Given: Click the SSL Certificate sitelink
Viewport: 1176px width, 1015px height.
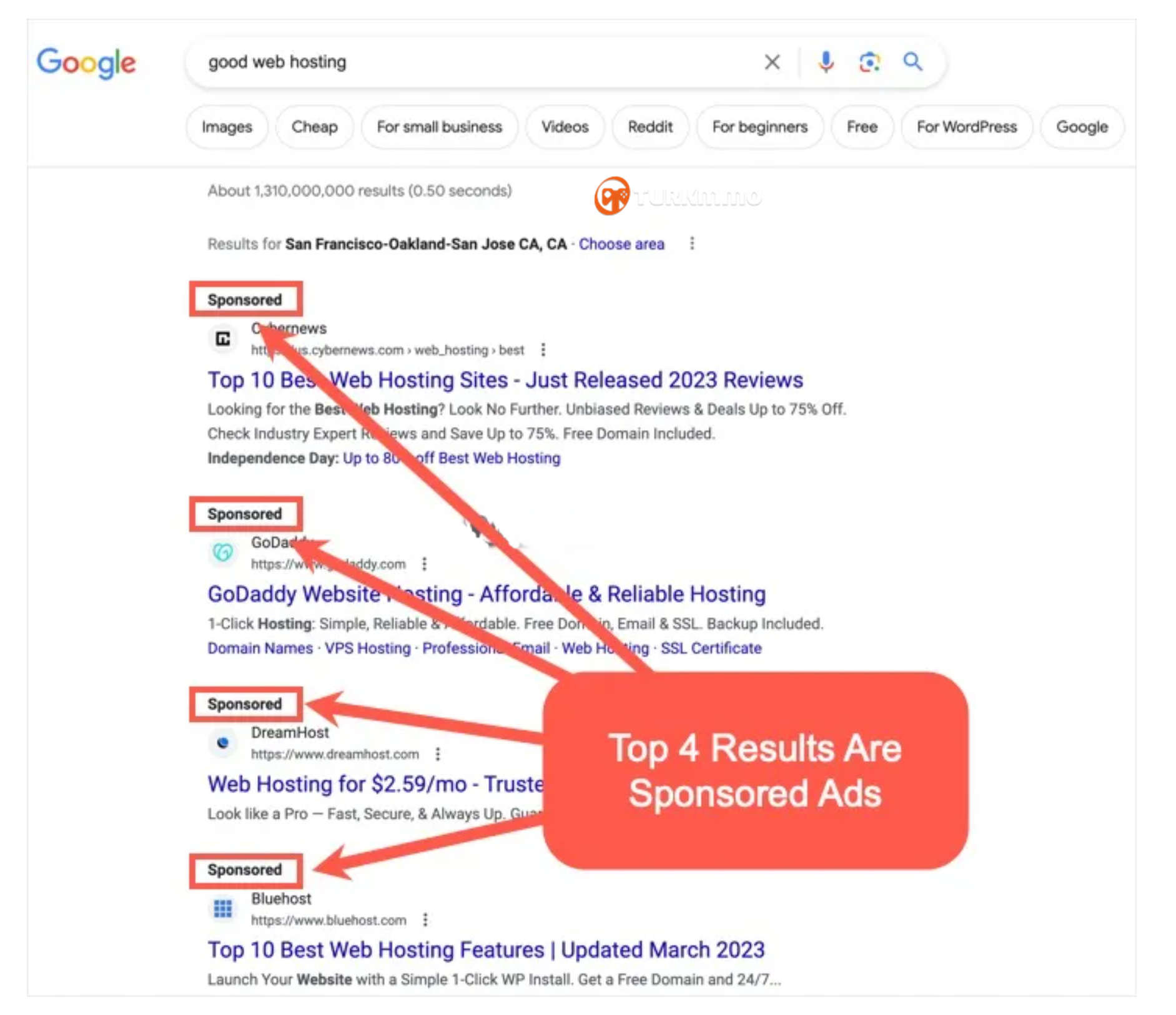Looking at the screenshot, I should [711, 648].
